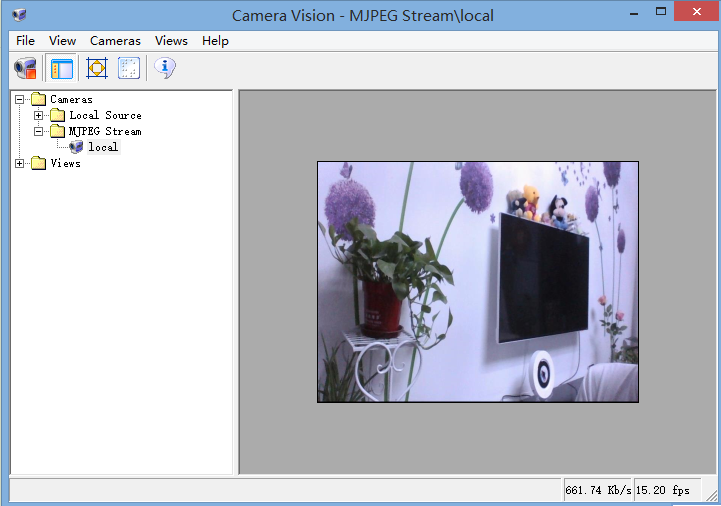
Task: Open the File menu
Action: tap(25, 41)
